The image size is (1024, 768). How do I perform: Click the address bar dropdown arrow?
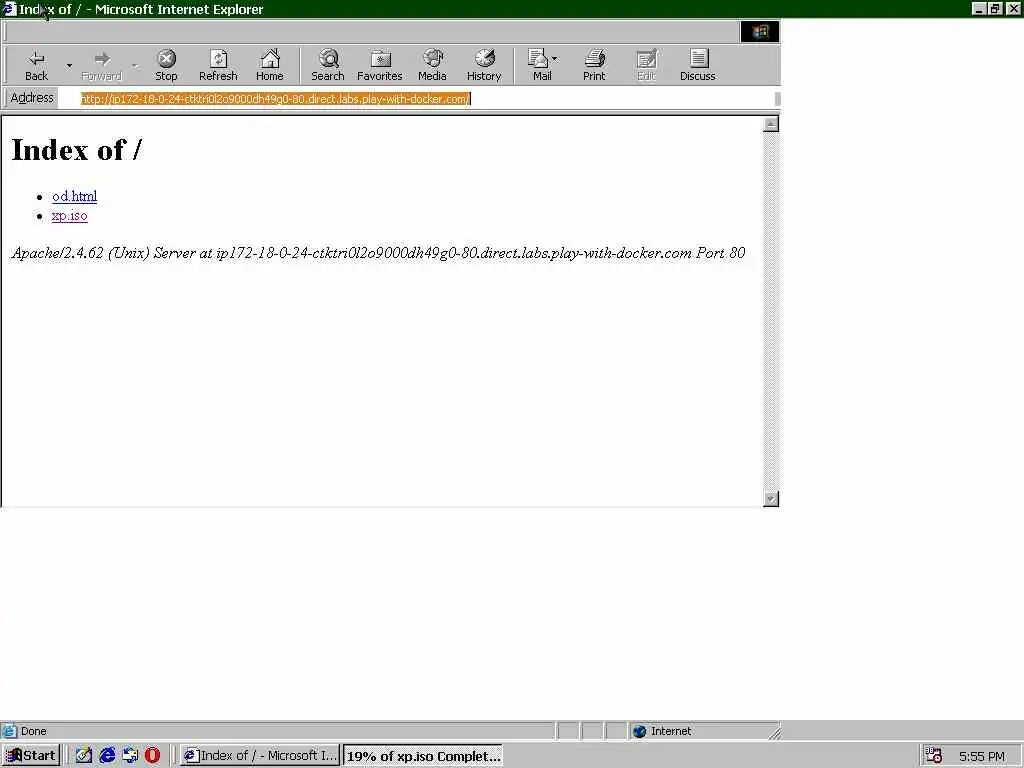point(777,99)
